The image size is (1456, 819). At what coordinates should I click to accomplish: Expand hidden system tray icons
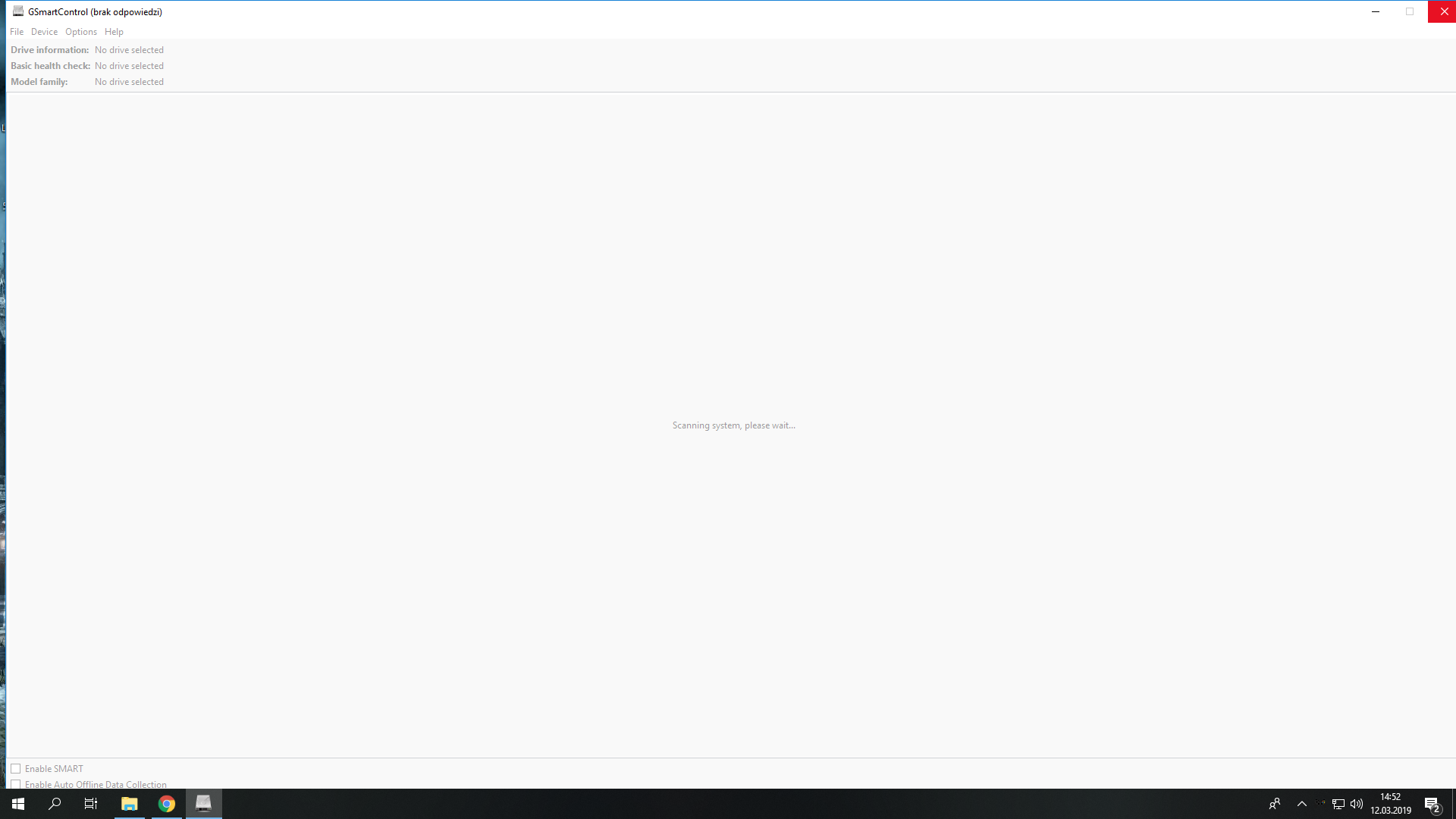[x=1302, y=804]
